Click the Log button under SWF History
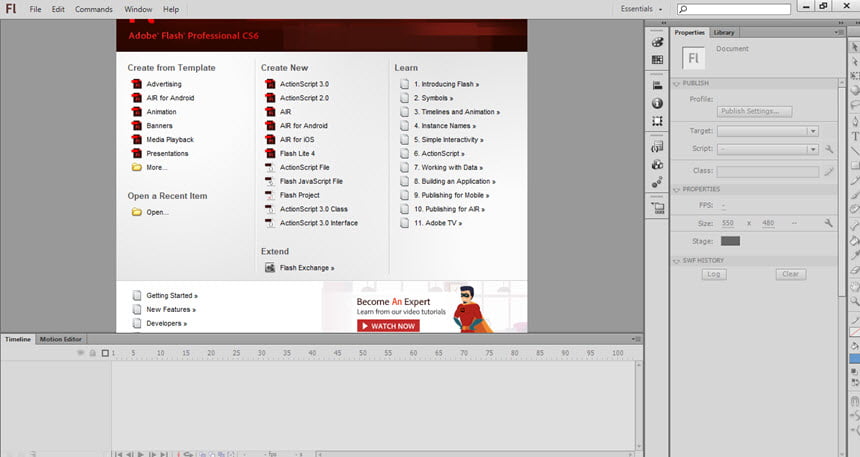 (x=714, y=274)
